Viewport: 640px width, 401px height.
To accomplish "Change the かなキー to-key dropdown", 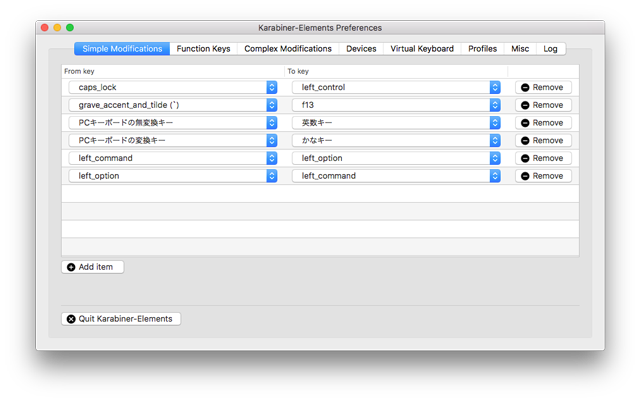I will 396,140.
